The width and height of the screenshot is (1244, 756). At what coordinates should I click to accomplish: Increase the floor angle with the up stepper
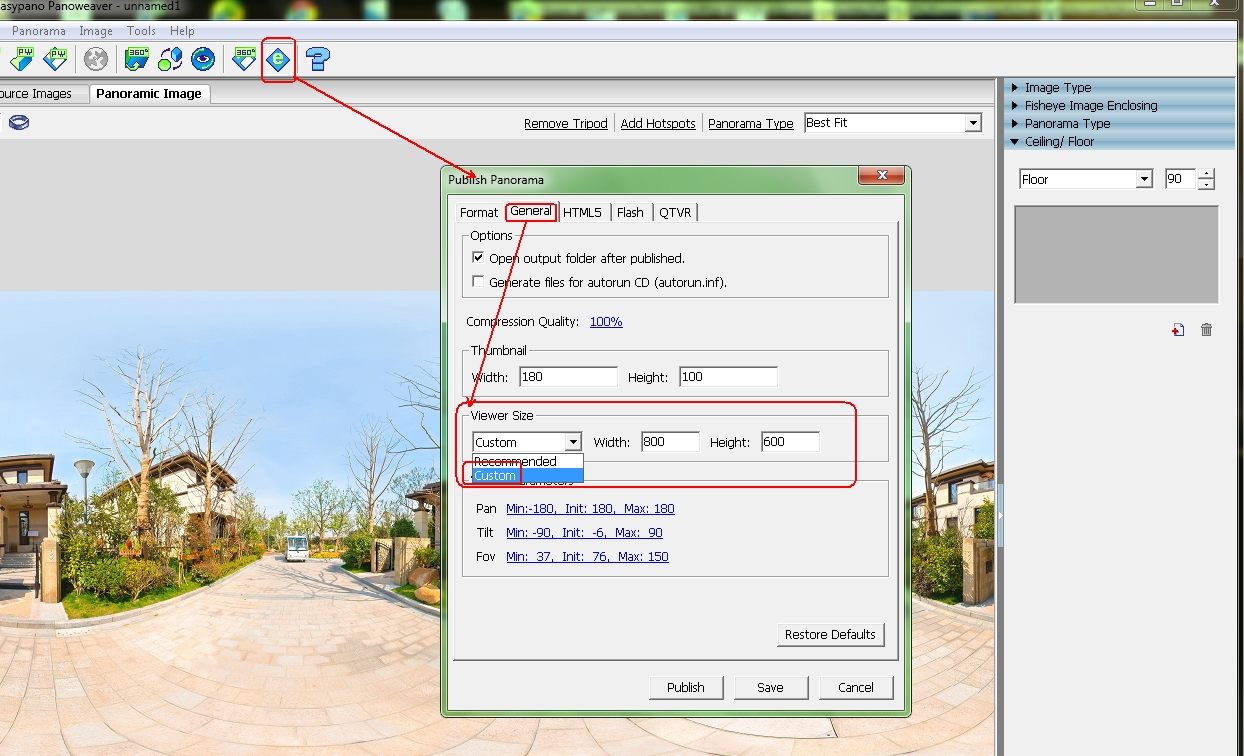[1207, 174]
